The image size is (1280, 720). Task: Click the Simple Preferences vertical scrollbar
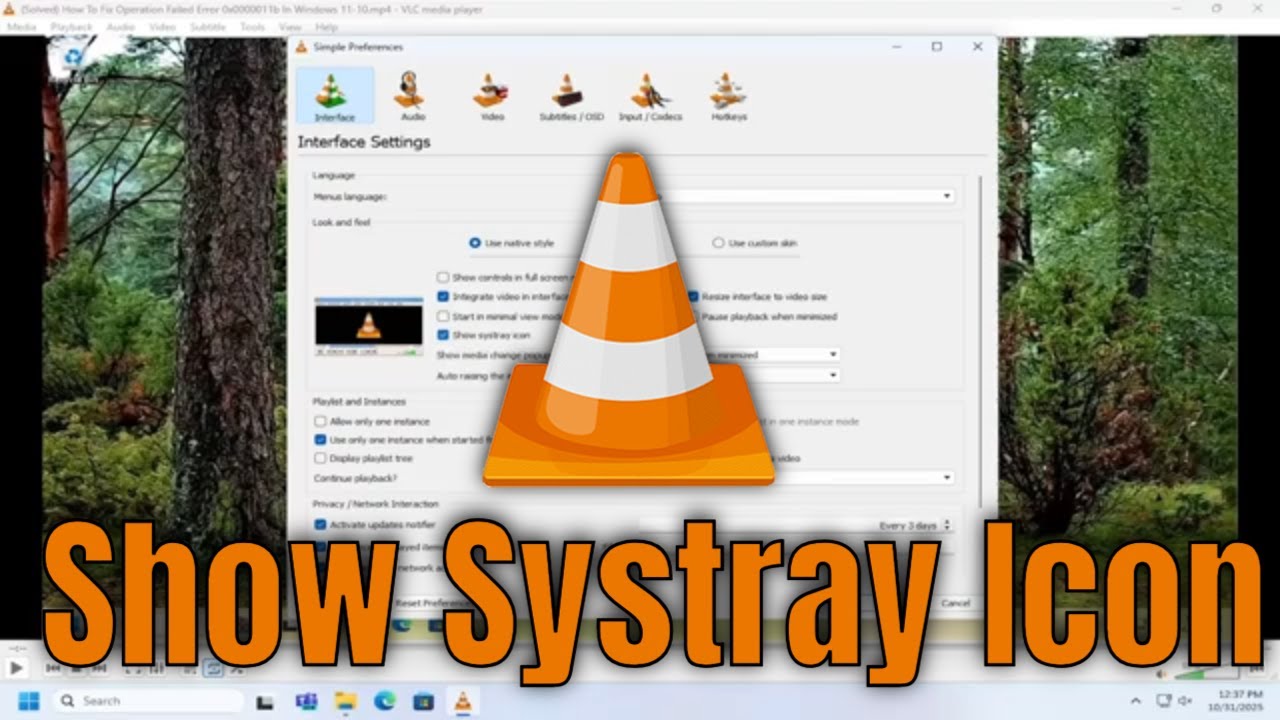(x=980, y=340)
